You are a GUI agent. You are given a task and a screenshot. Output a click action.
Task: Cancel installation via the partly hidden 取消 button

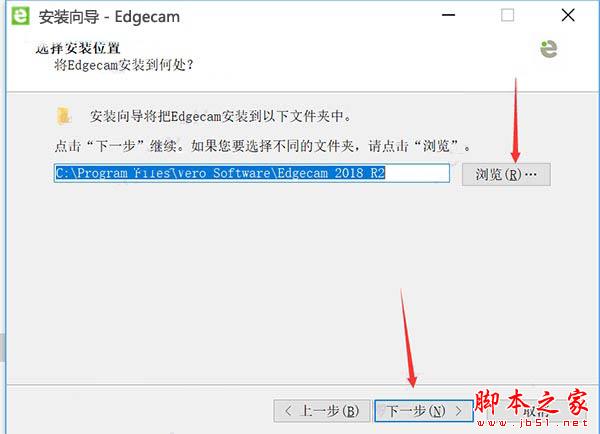pos(536,412)
